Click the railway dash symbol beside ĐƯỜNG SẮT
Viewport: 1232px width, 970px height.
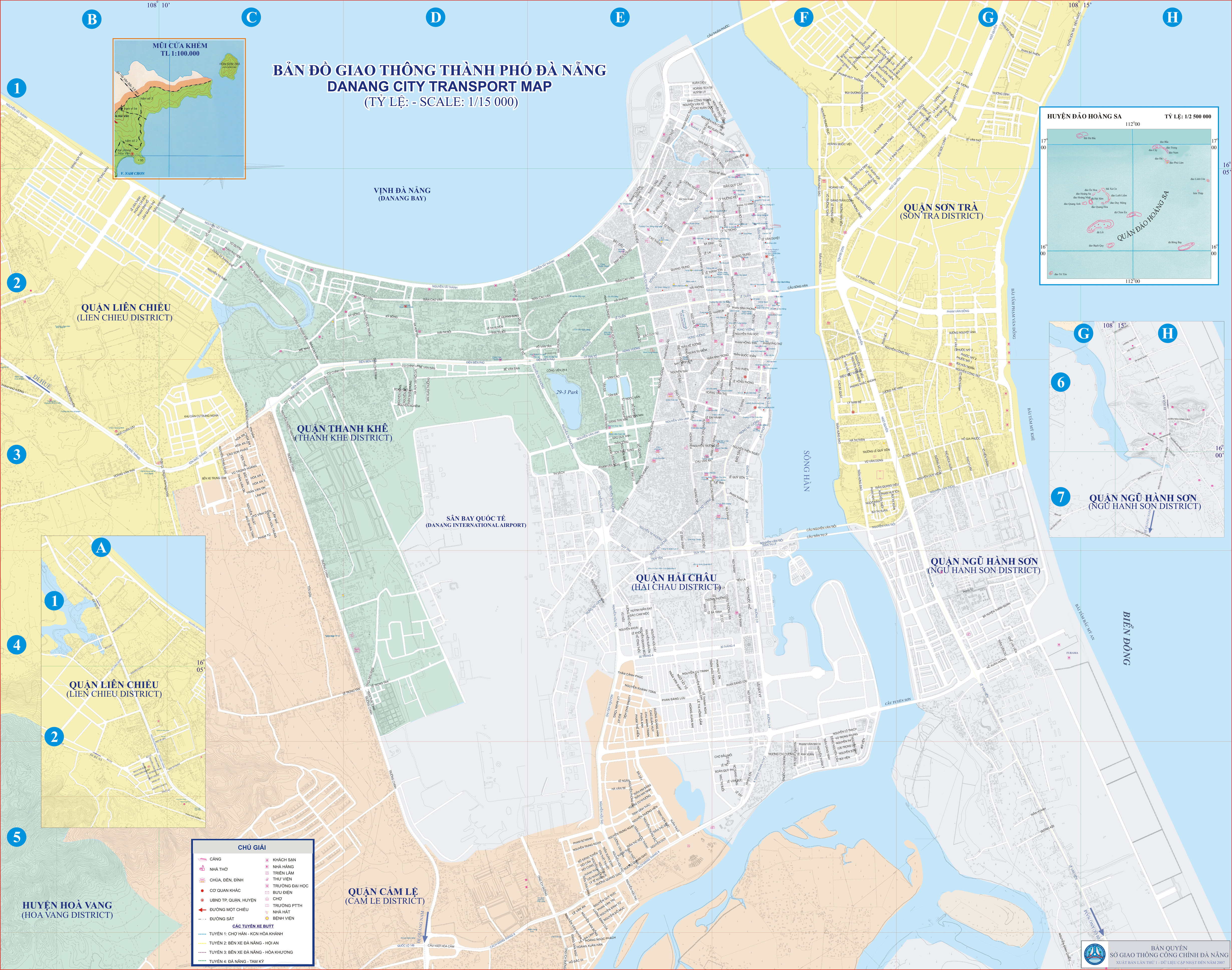coord(202,919)
